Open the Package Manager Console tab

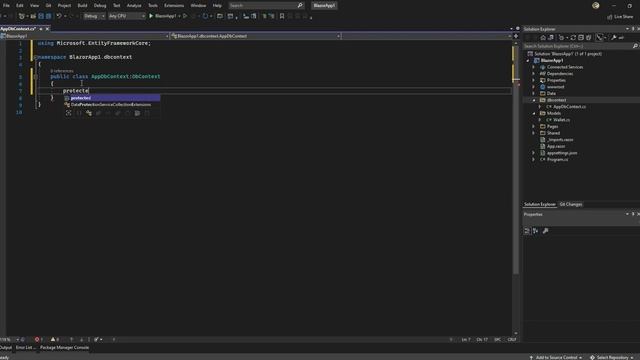click(x=64, y=347)
